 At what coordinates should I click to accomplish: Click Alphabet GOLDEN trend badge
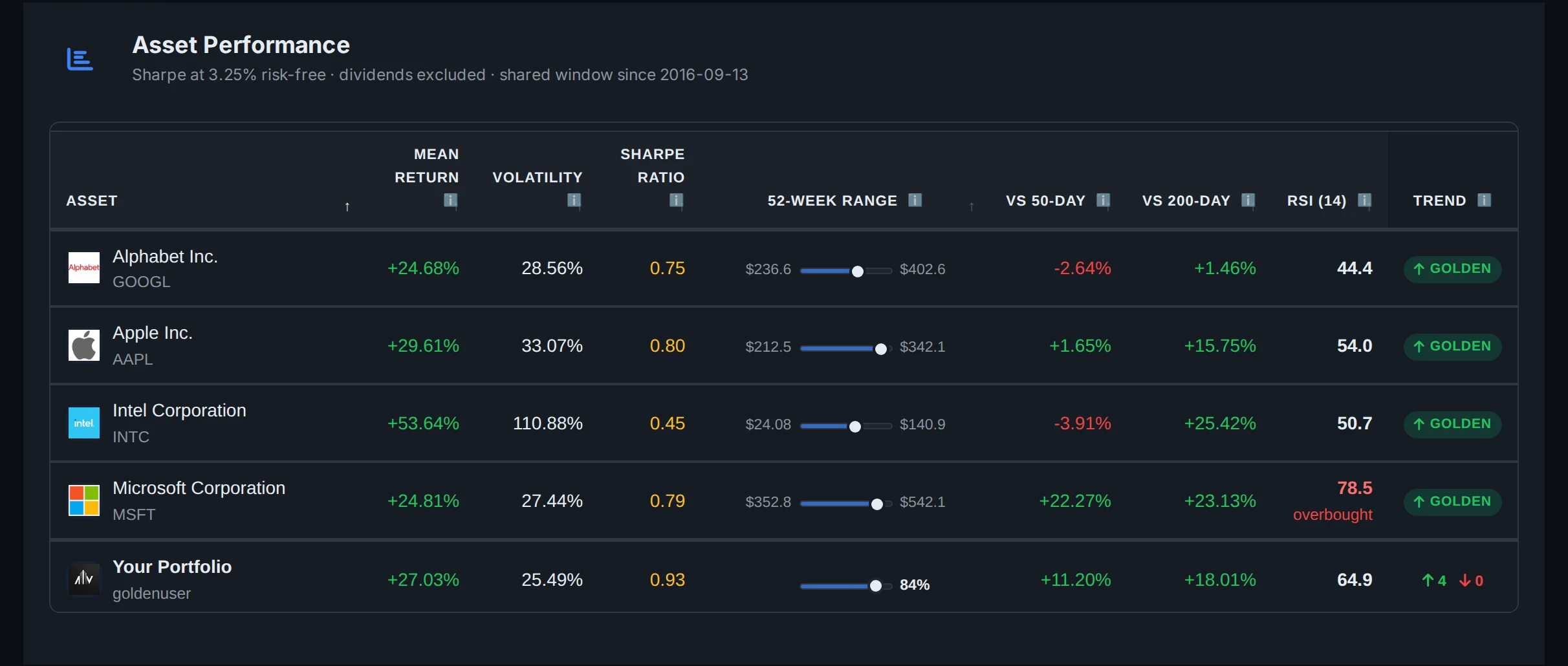[x=1452, y=269]
